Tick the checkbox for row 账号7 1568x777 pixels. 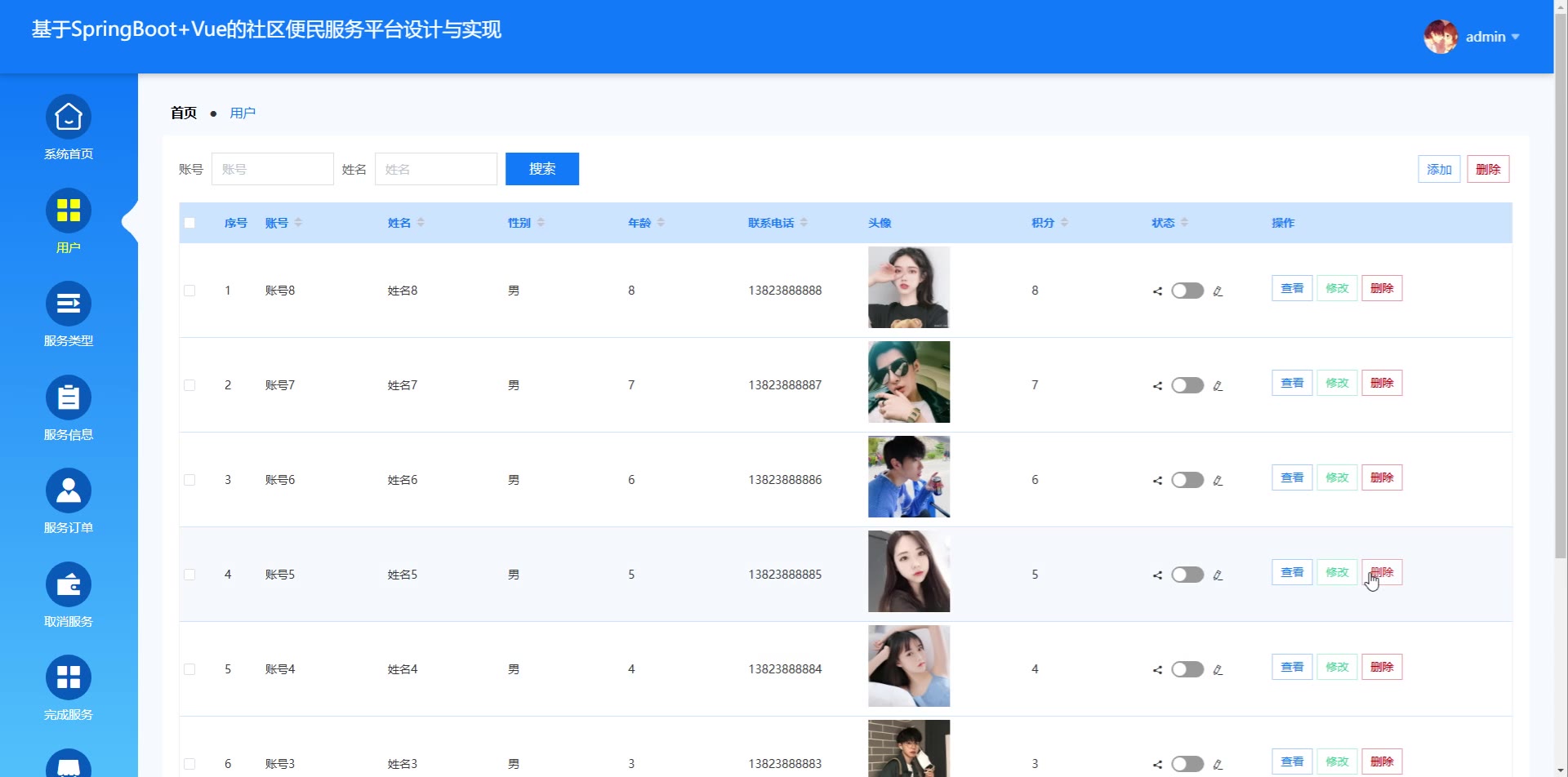[189, 385]
